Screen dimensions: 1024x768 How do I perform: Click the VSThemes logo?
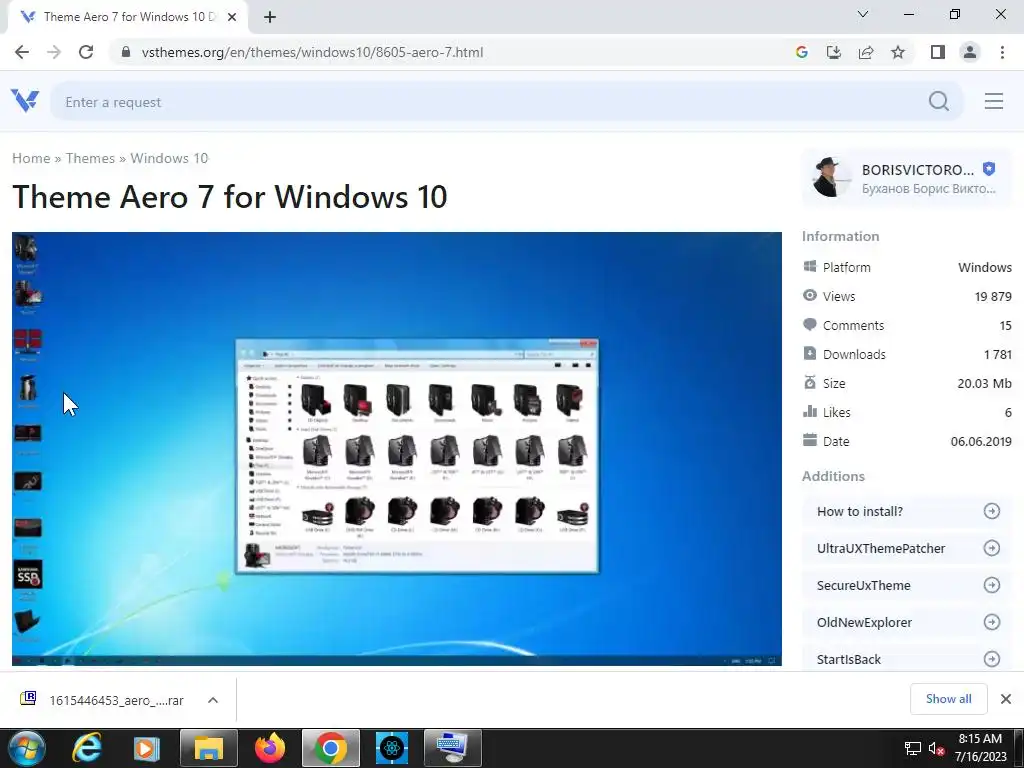coord(25,101)
